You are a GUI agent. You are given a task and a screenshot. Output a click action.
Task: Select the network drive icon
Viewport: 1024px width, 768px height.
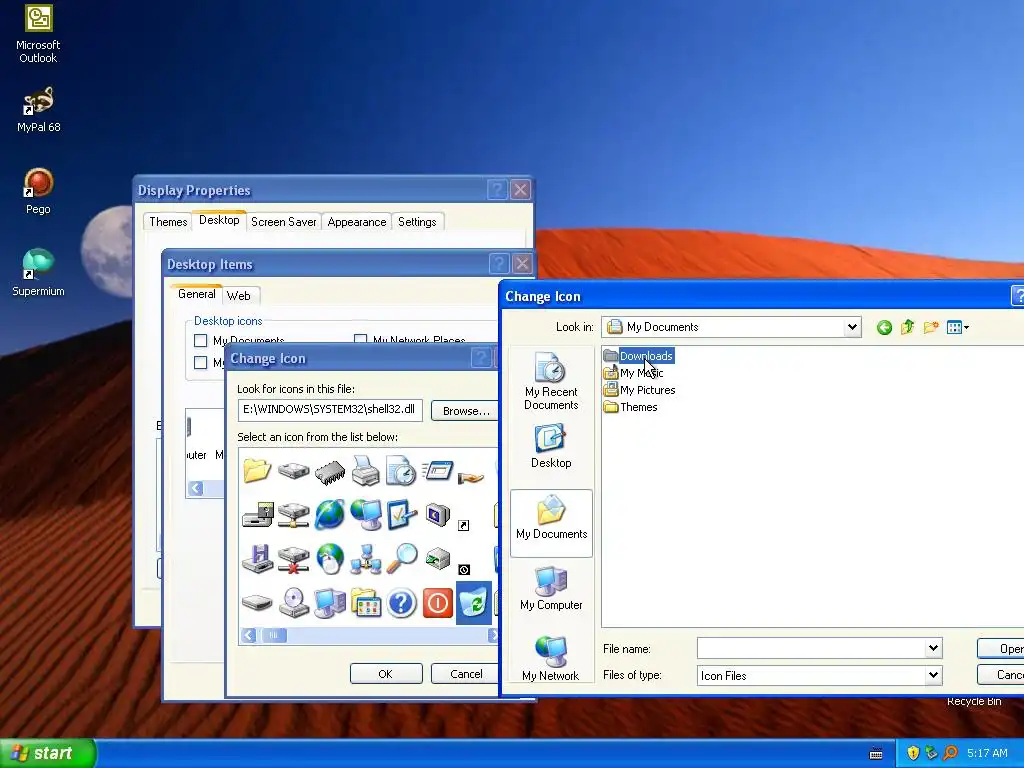pos(294,515)
